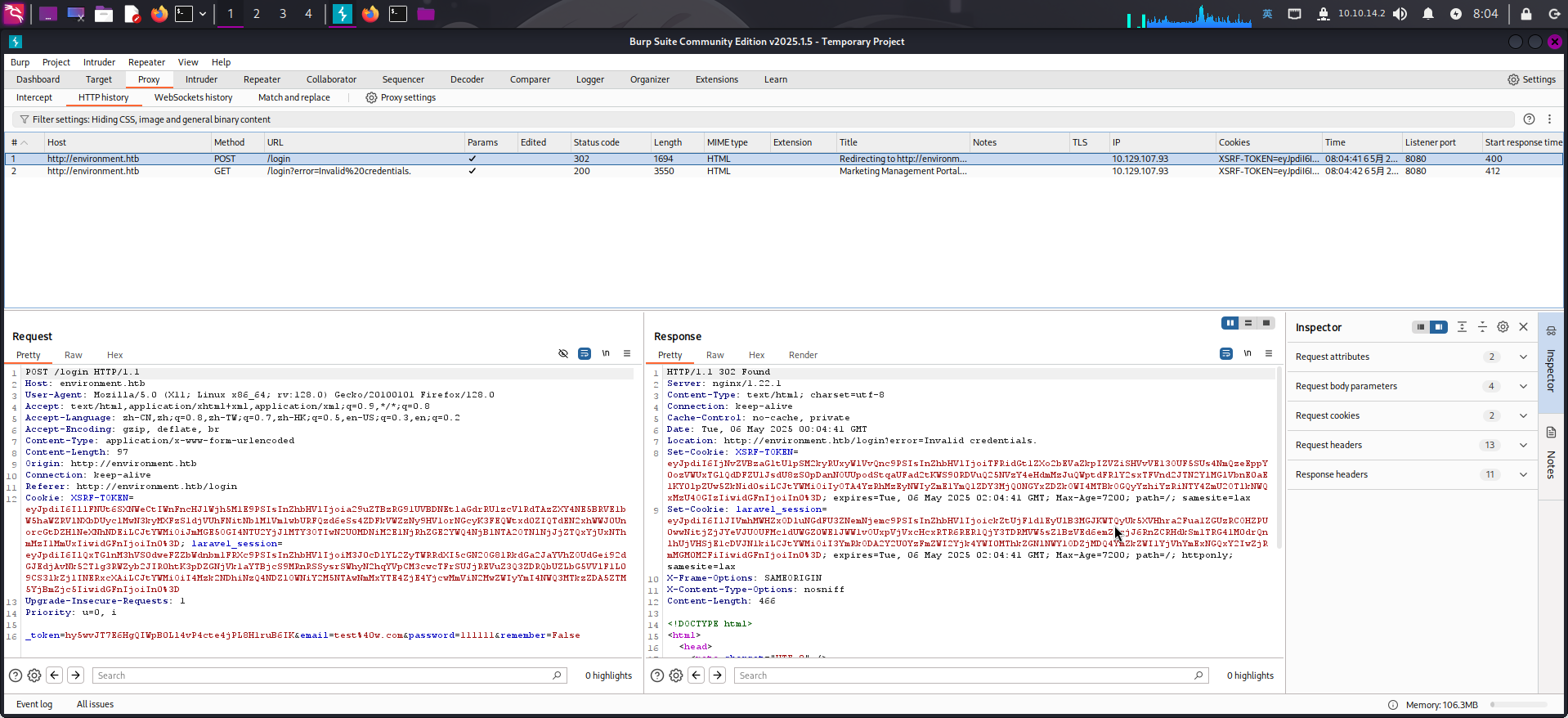Switch to the Intercept sub-tab

(x=34, y=97)
